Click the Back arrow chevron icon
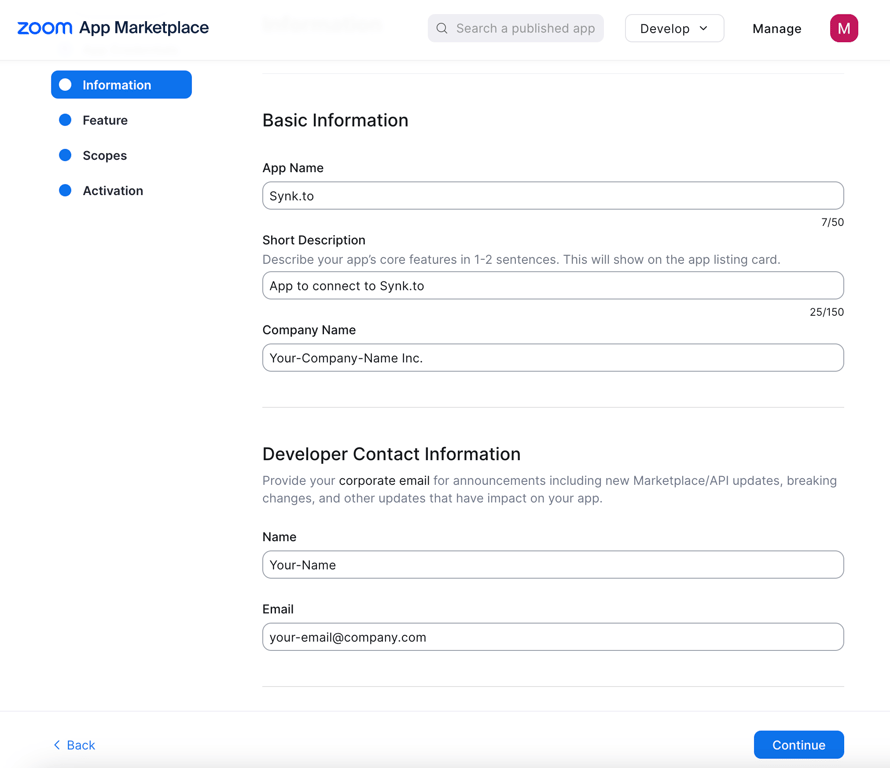Image resolution: width=890 pixels, height=768 pixels. (57, 745)
